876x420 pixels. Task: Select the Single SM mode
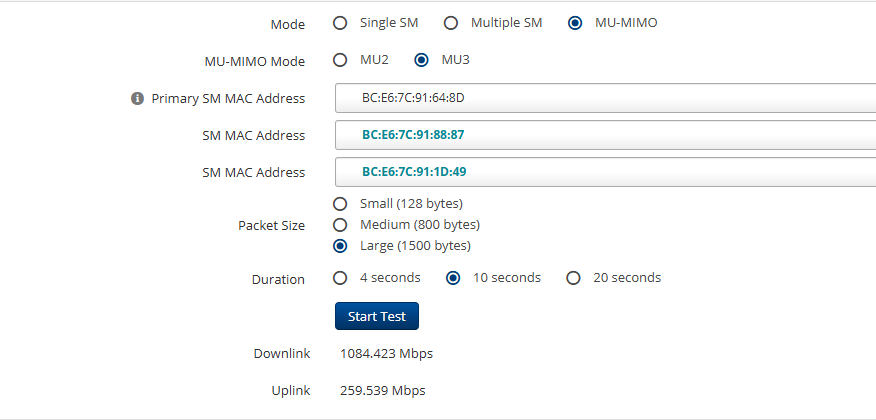coord(340,23)
